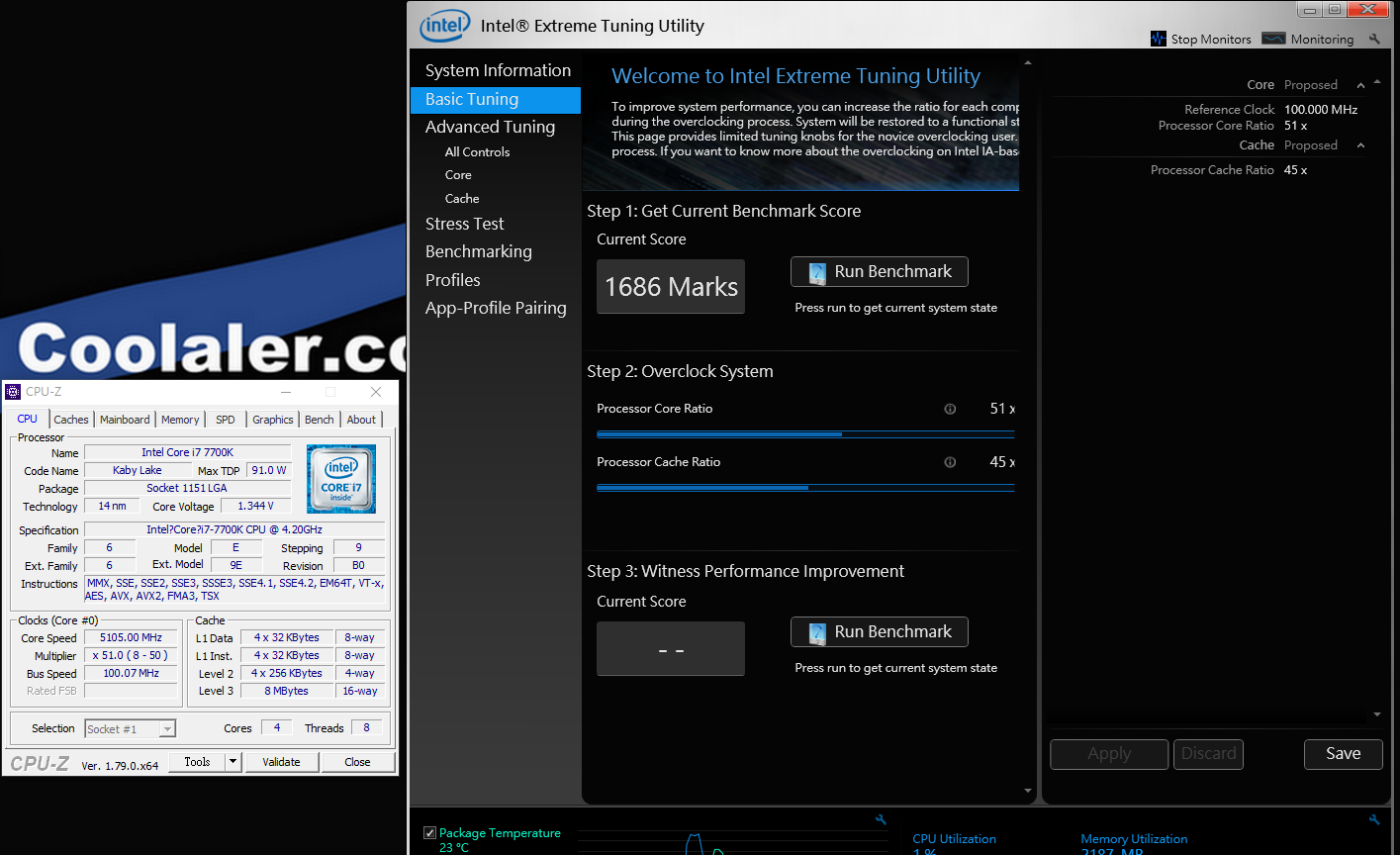Click the info icon beside Processor Core Ratio
This screenshot has width=1400, height=855.
(x=950, y=409)
